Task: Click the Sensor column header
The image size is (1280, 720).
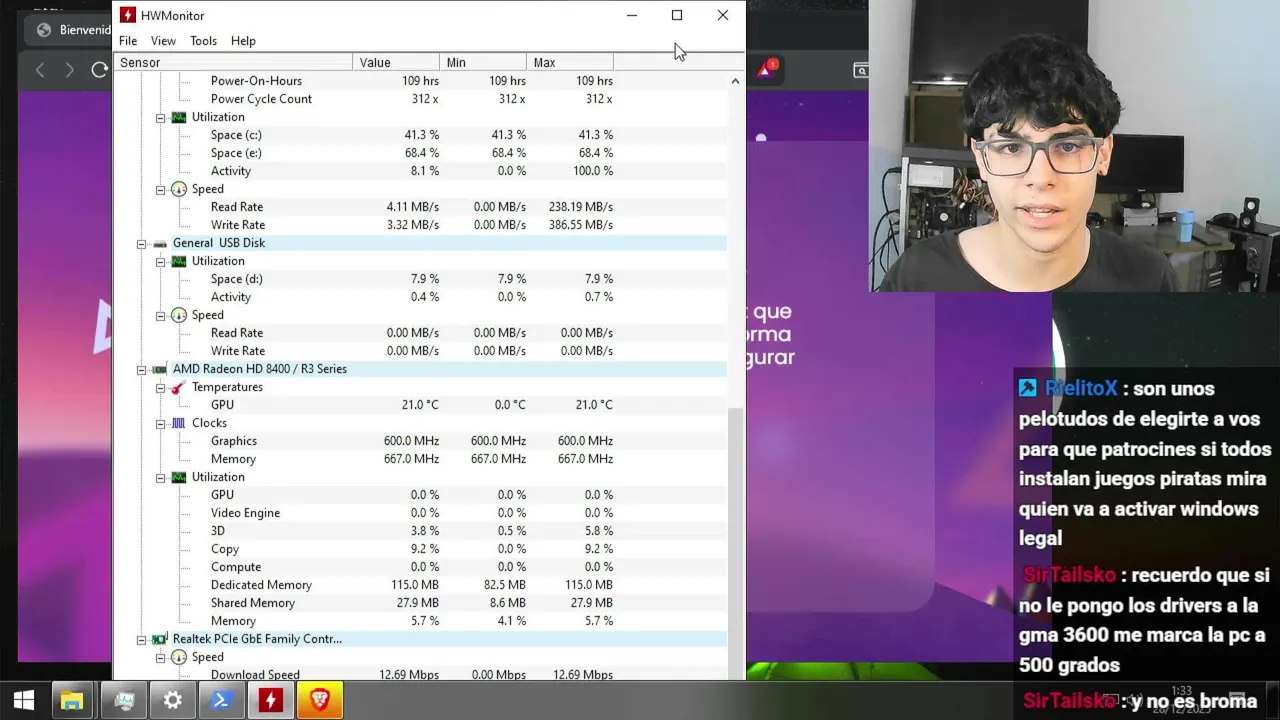Action: tap(233, 62)
